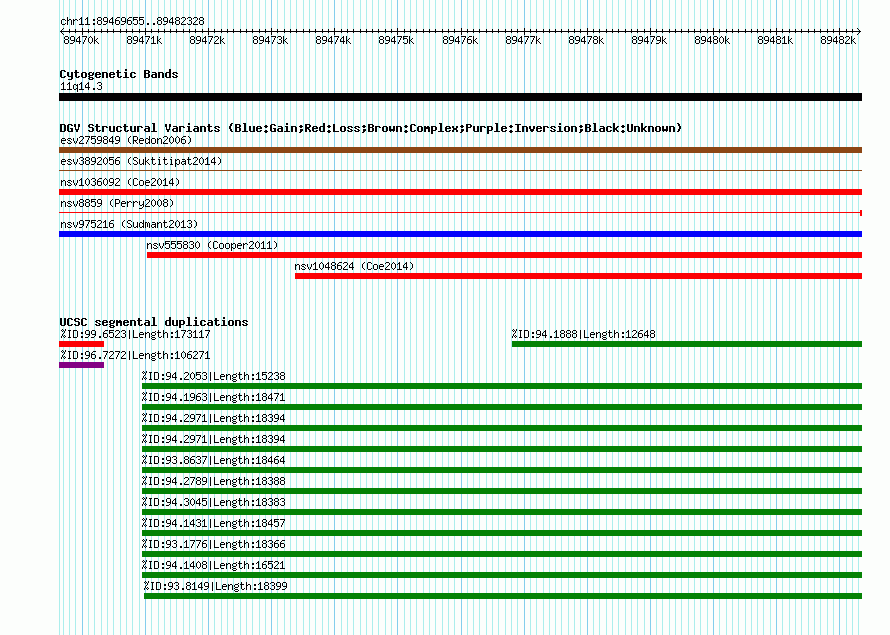Click the %ID:94.2053|Length:15238 duplication label
Image resolution: width=890 pixels, height=635 pixels.
coord(213,376)
